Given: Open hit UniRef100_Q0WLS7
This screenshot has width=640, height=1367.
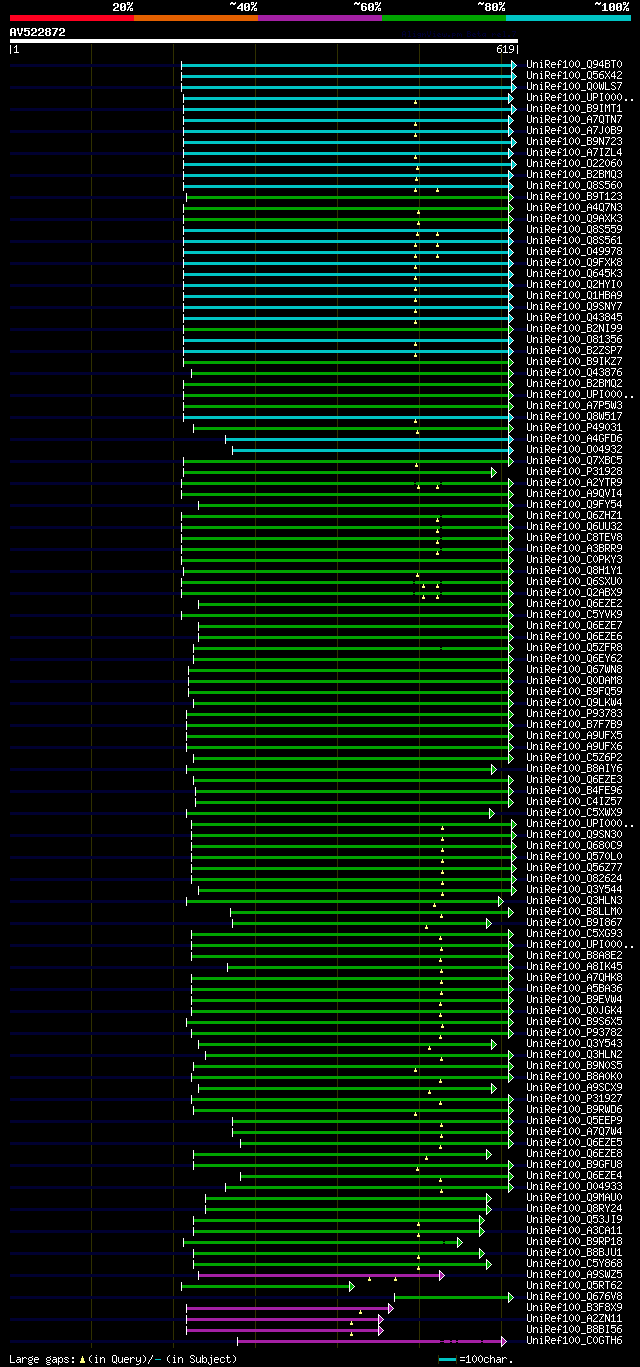Looking at the screenshot, I should (574, 87).
